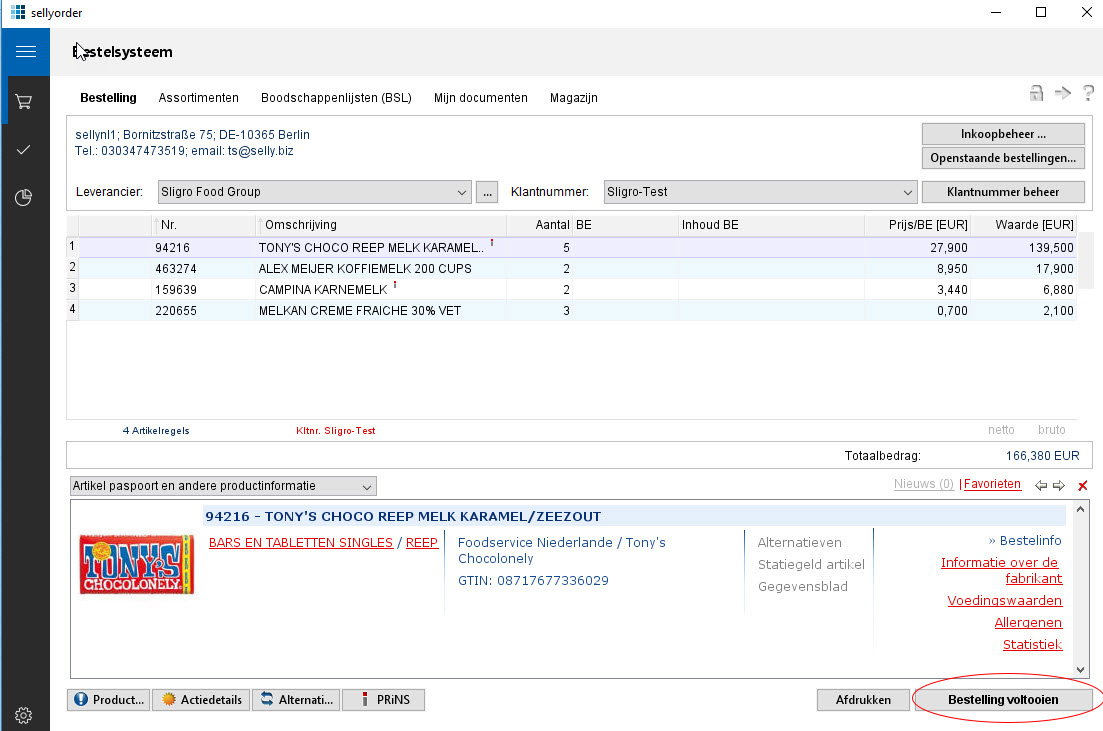This screenshot has height=731, width=1103.
Task: Switch to the Assortimenten tab
Action: (198, 98)
